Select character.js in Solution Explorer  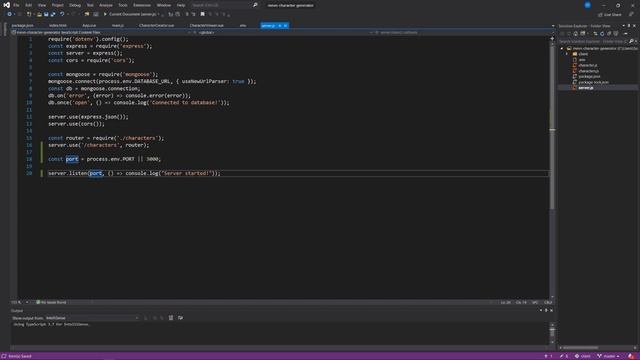pos(587,65)
